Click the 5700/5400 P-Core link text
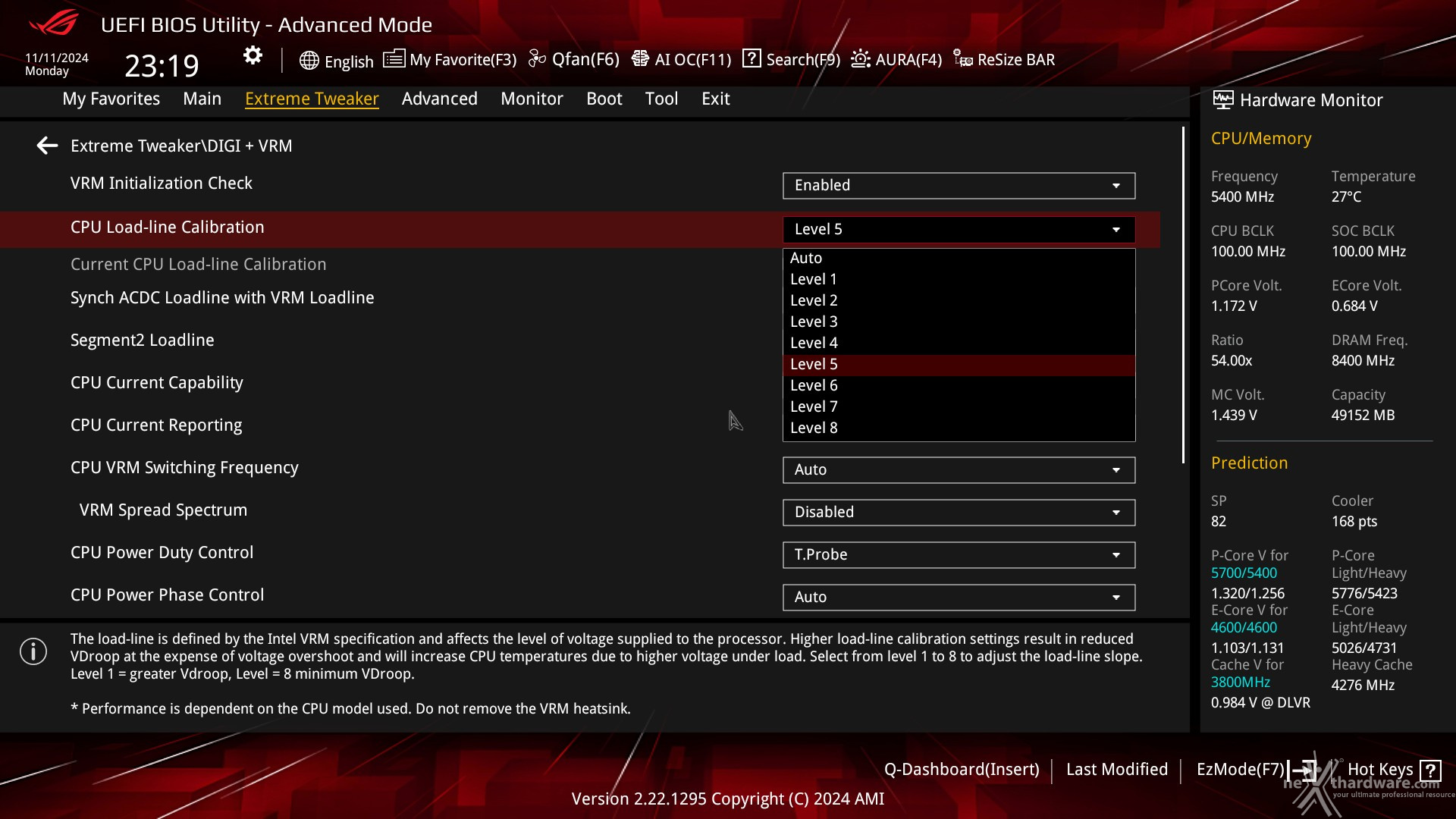1456x819 pixels. pos(1244,573)
